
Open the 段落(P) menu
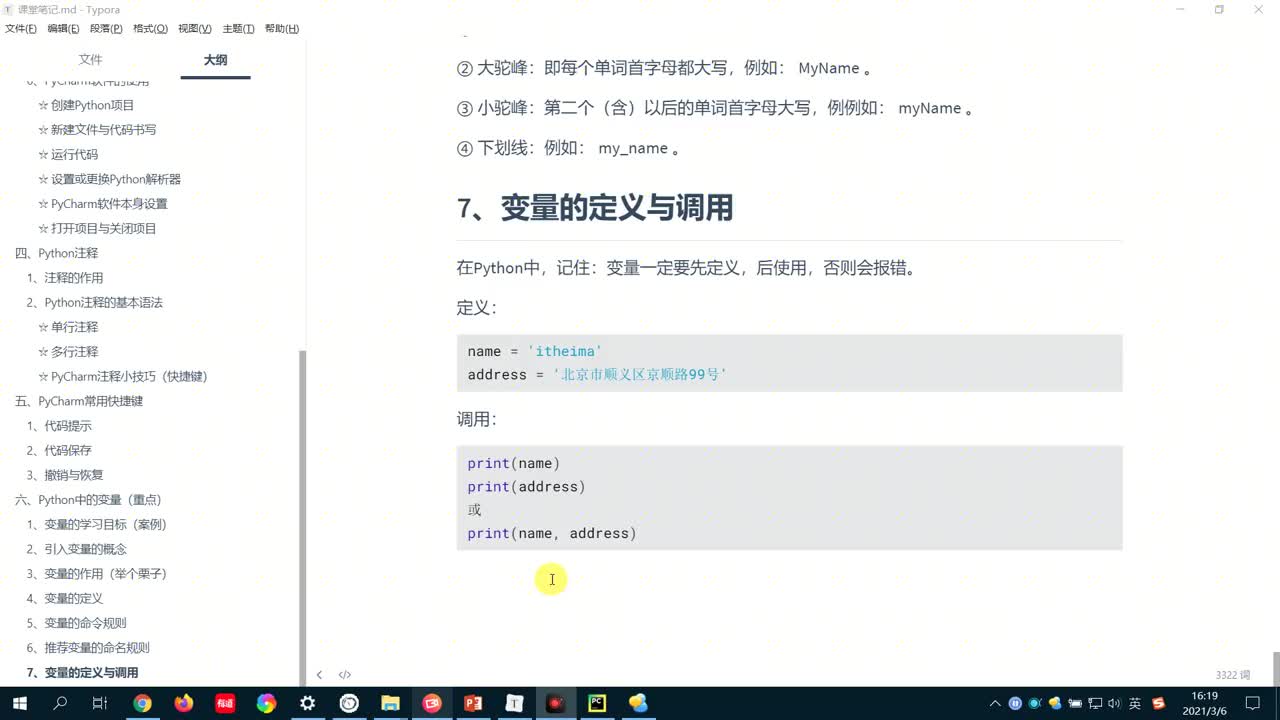point(106,29)
